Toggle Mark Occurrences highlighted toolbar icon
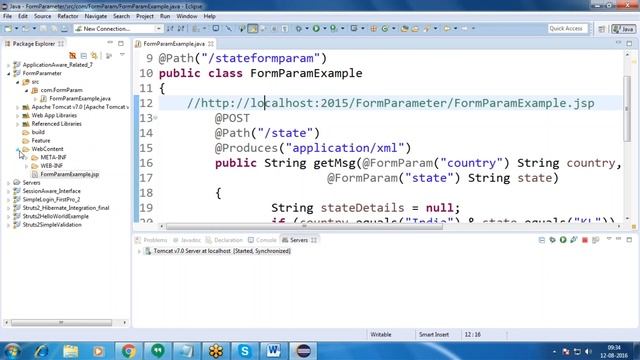 pos(253,29)
